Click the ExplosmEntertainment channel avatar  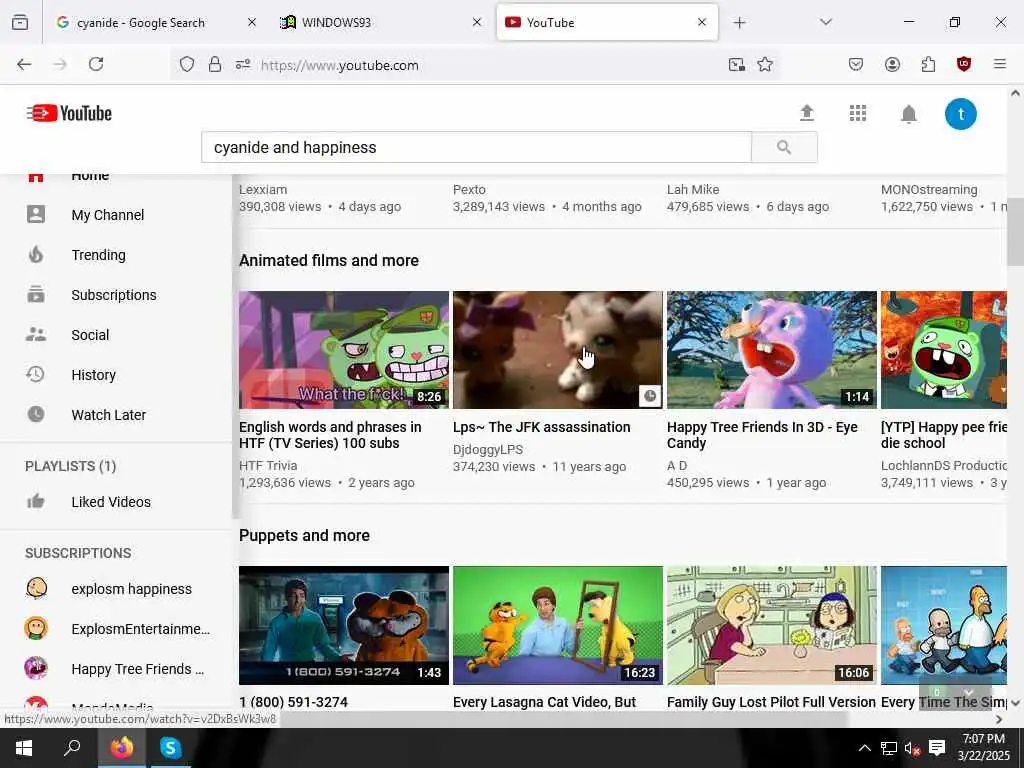36,628
